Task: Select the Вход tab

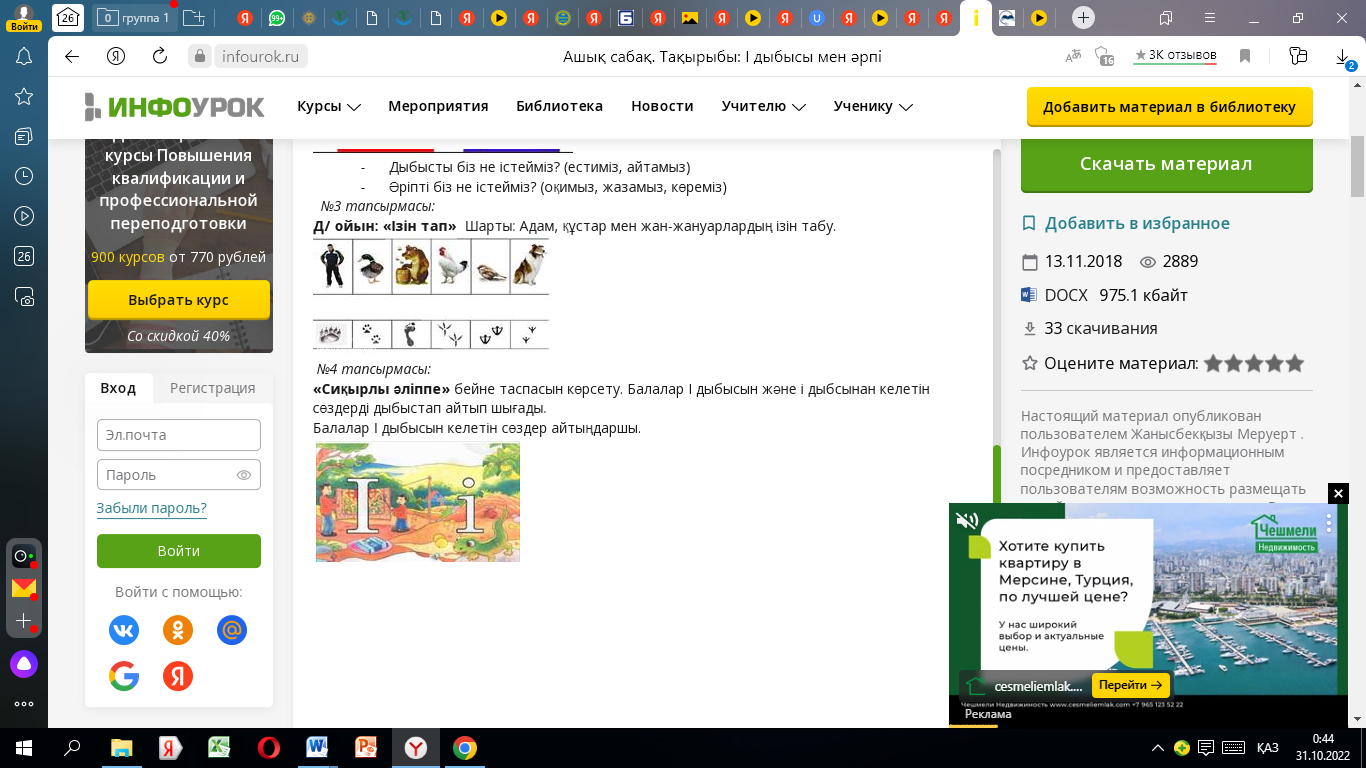Action: pyautogui.click(x=118, y=388)
